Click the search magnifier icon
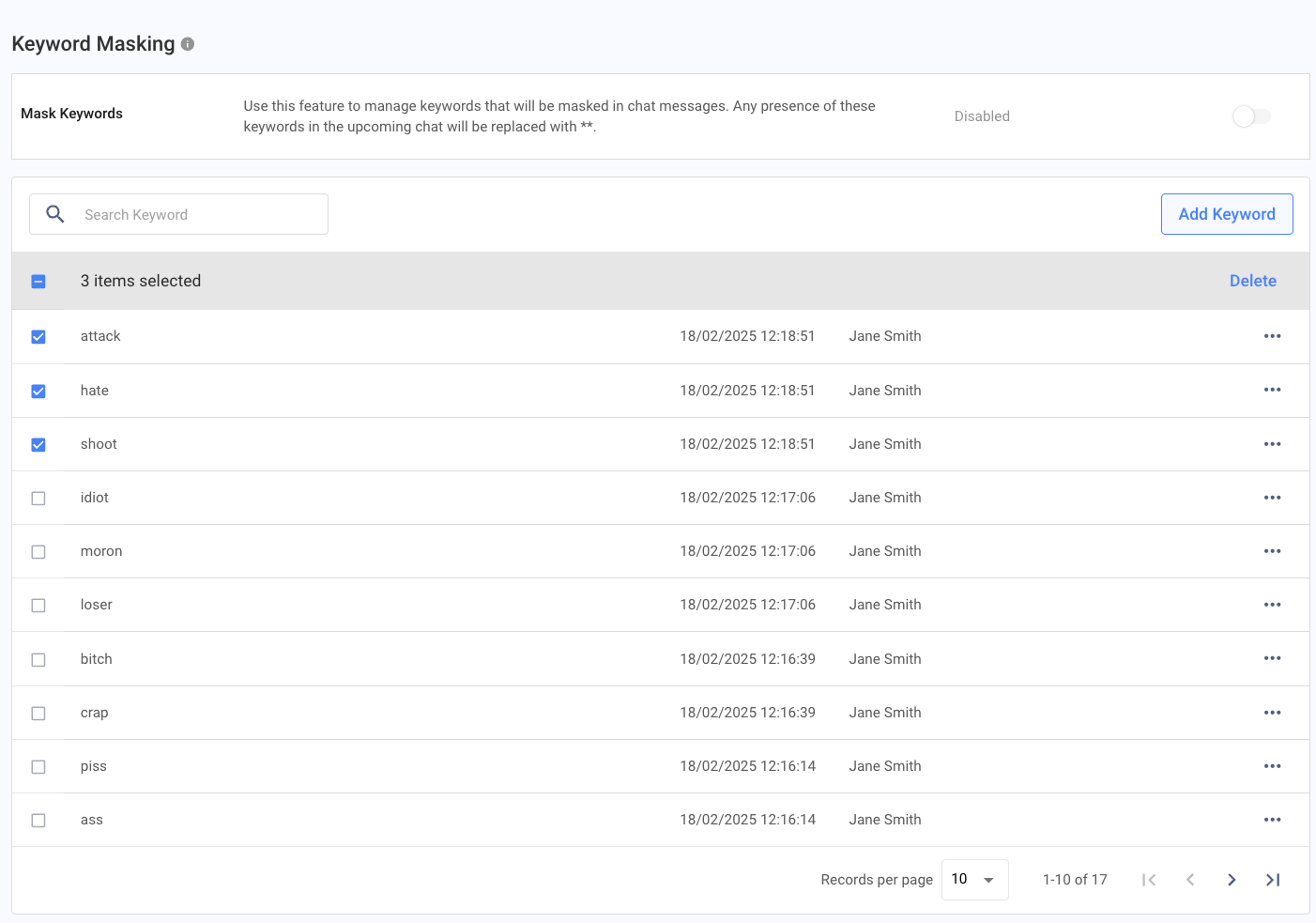 55,214
